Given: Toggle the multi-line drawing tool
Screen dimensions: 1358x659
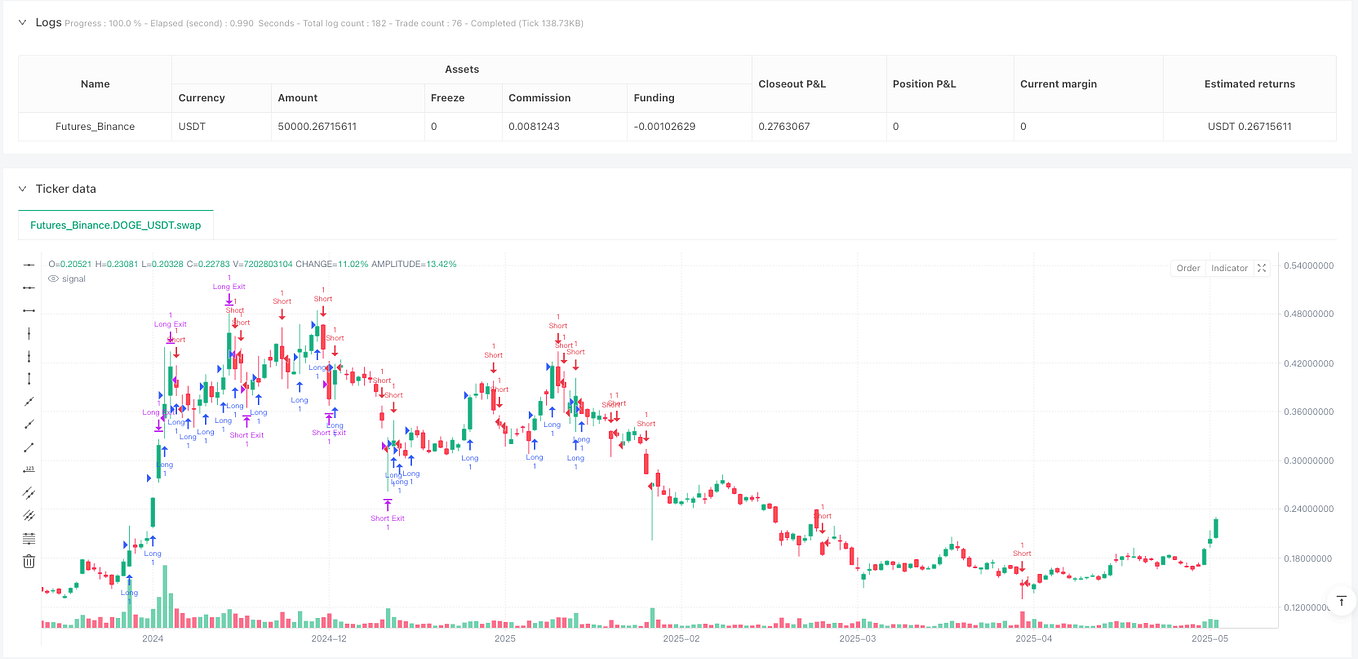Looking at the screenshot, I should click(28, 516).
